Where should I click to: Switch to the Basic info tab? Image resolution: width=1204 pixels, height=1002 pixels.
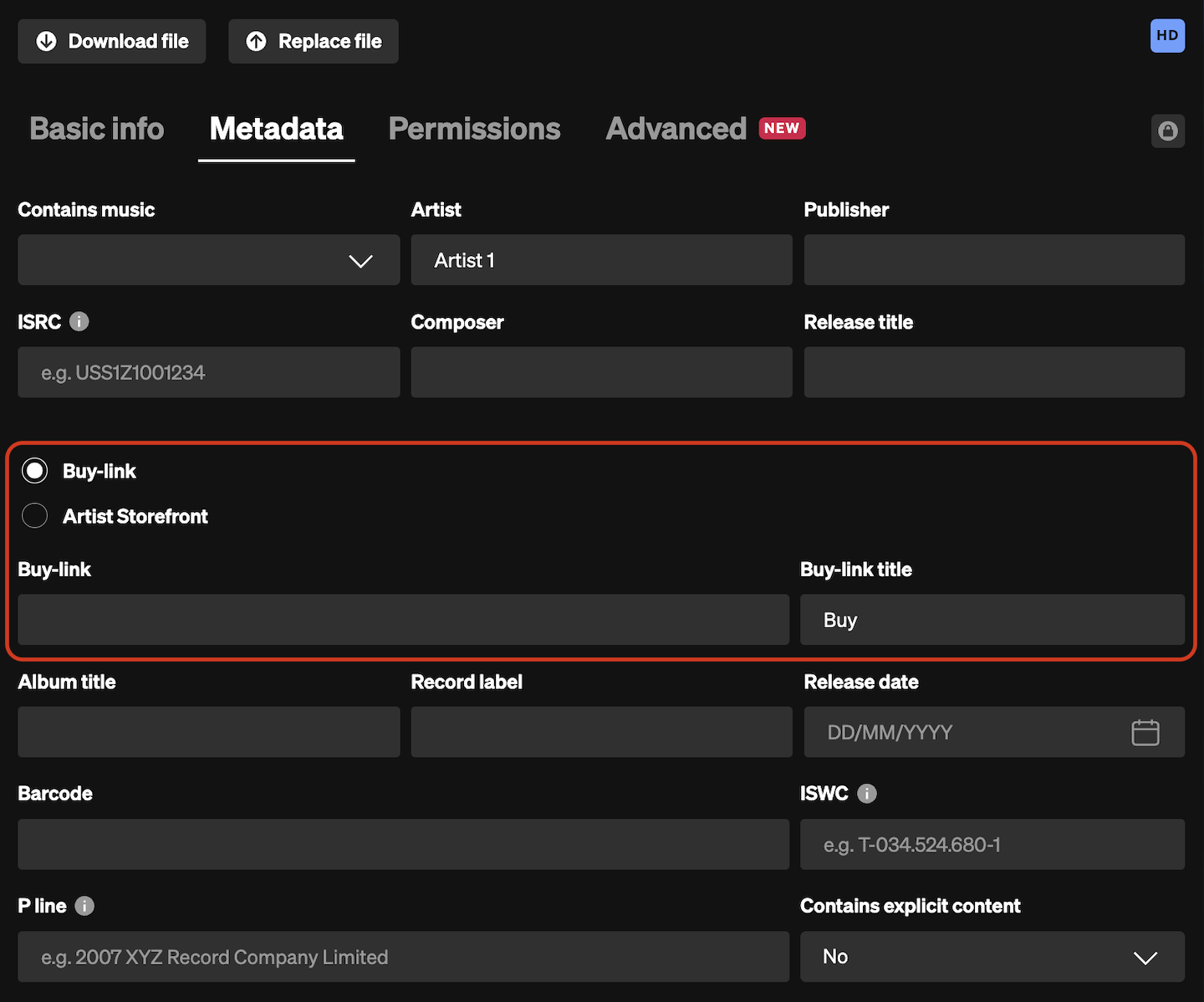[97, 129]
